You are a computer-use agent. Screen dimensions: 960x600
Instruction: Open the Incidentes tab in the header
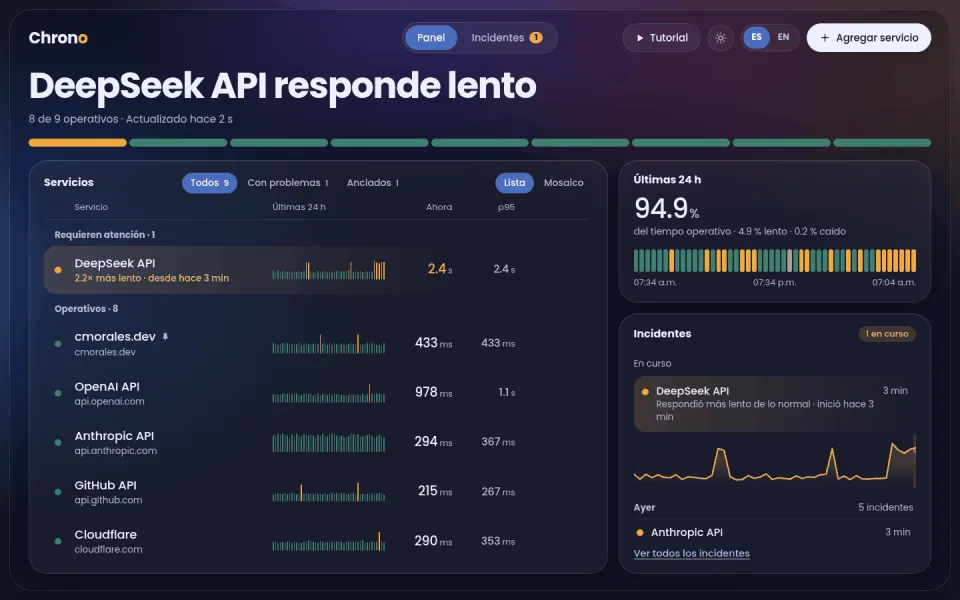point(506,37)
